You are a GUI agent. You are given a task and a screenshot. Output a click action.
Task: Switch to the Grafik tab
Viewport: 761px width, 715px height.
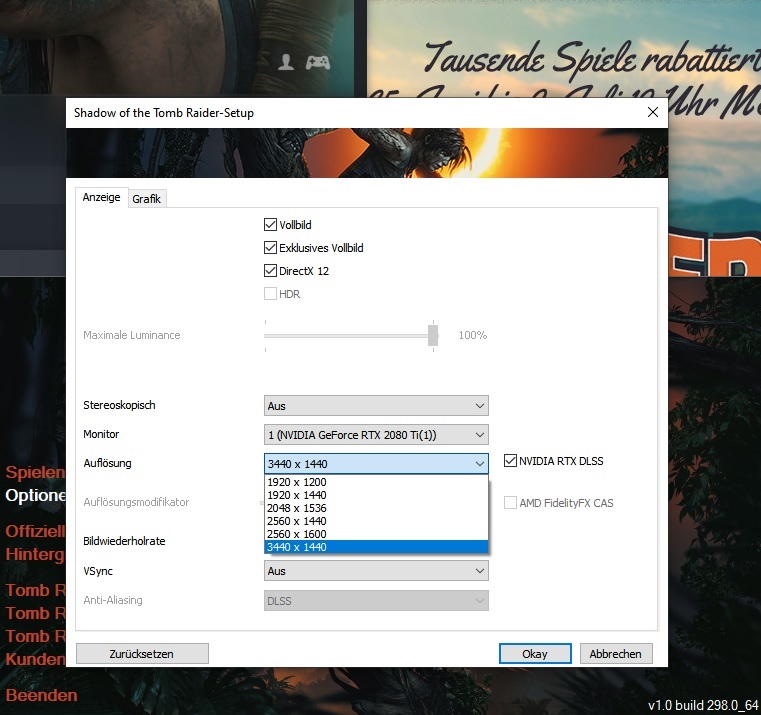coord(147,199)
